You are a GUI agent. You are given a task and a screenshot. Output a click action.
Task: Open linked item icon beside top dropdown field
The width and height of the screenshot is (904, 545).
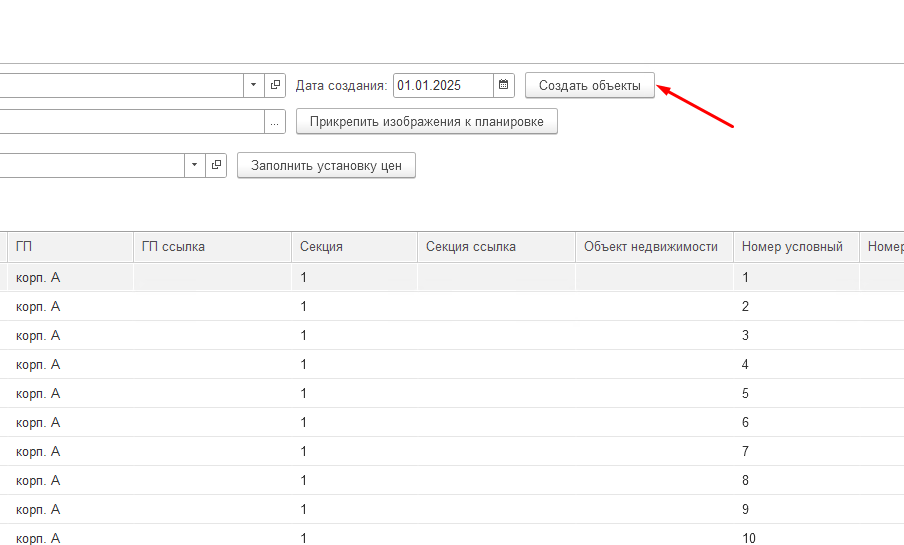275,85
